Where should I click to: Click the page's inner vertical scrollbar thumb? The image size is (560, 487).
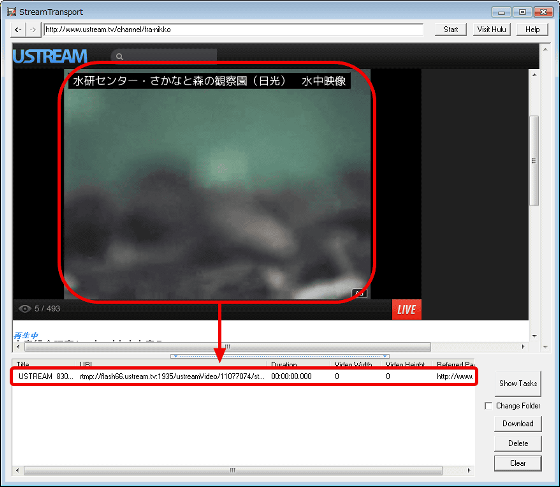point(534,160)
